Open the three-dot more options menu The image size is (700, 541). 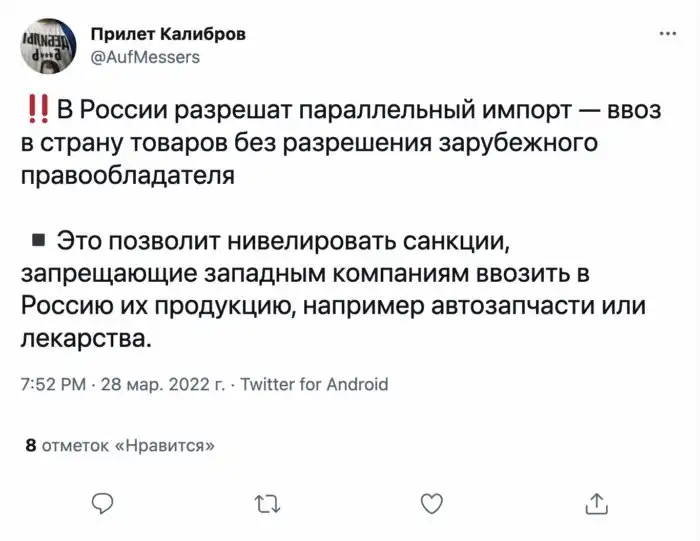(667, 35)
